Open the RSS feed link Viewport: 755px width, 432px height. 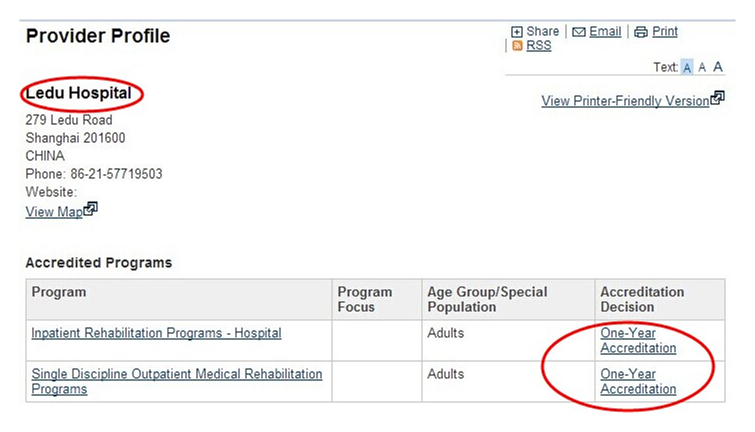(x=538, y=46)
